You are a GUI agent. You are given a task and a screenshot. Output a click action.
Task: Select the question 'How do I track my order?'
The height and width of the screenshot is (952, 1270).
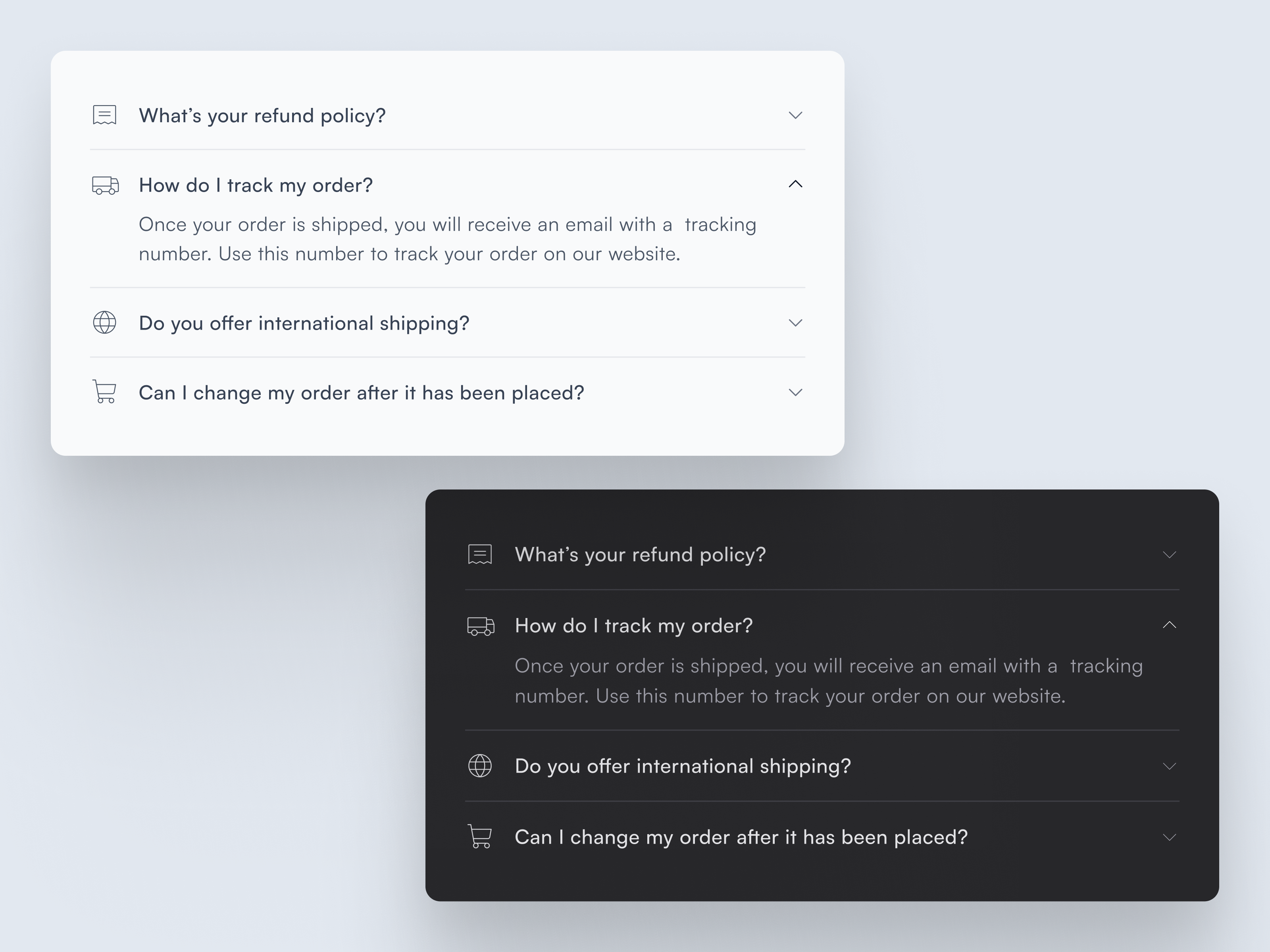click(x=256, y=185)
